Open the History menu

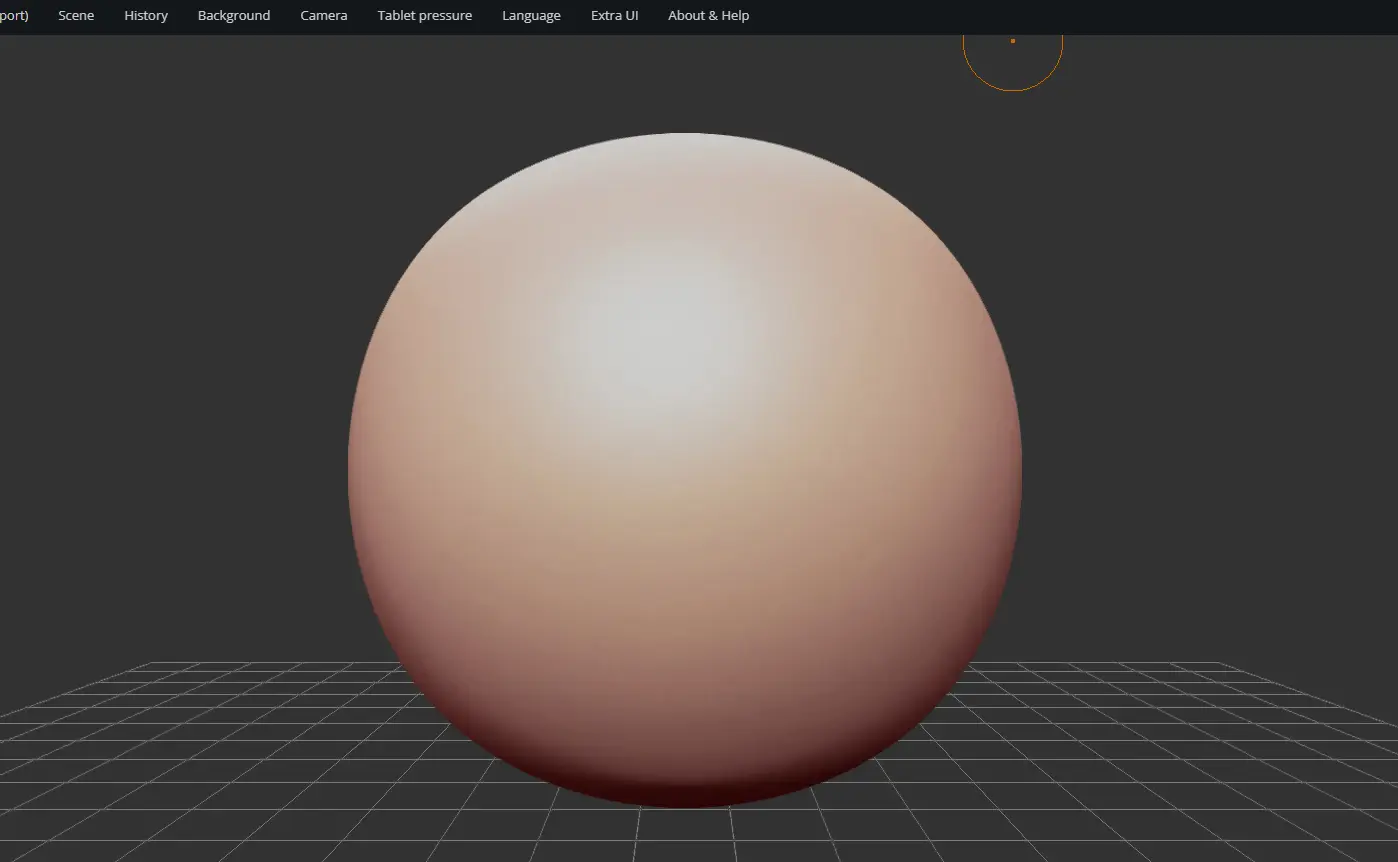point(146,16)
